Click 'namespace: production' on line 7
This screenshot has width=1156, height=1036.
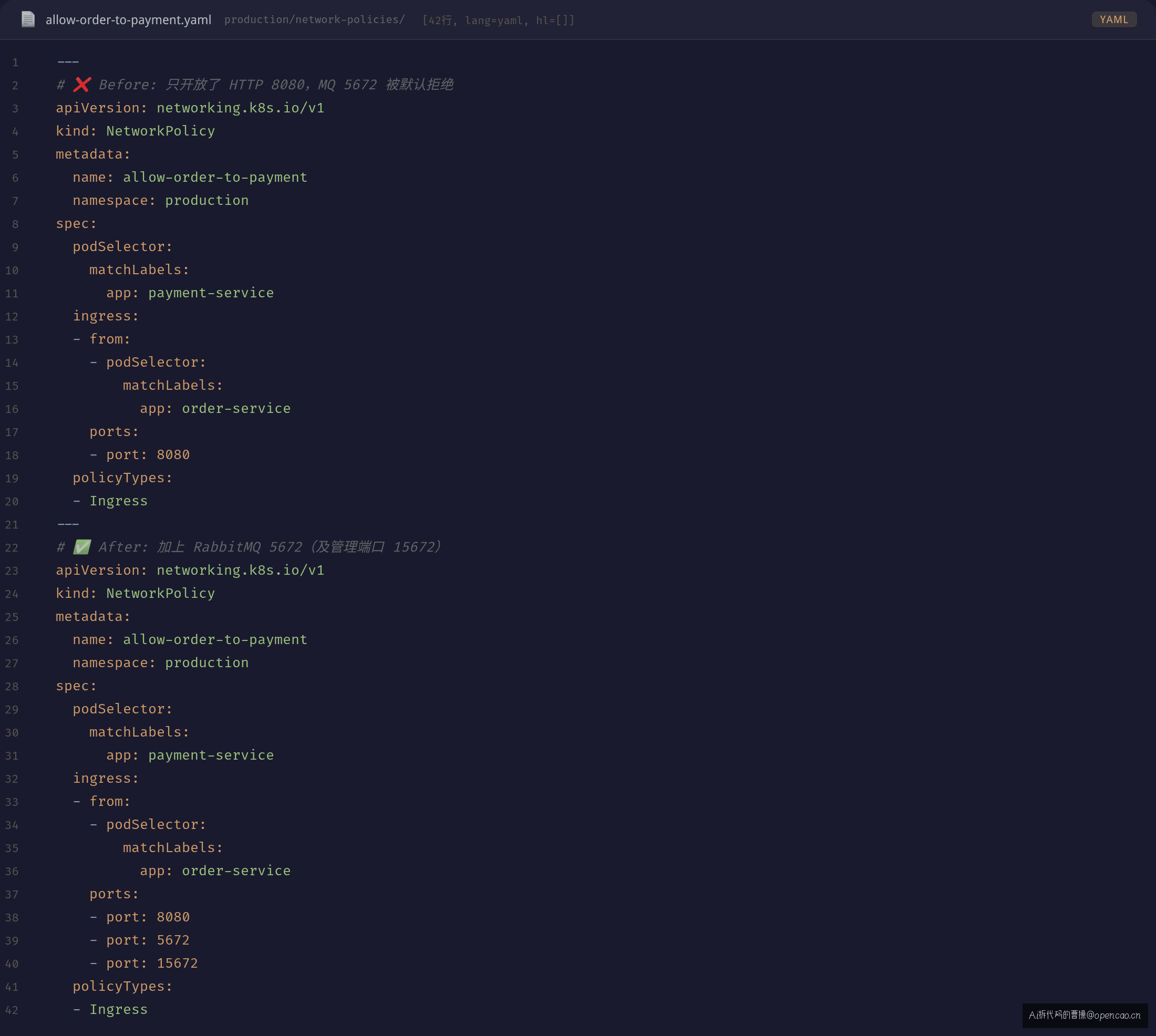tap(160, 200)
